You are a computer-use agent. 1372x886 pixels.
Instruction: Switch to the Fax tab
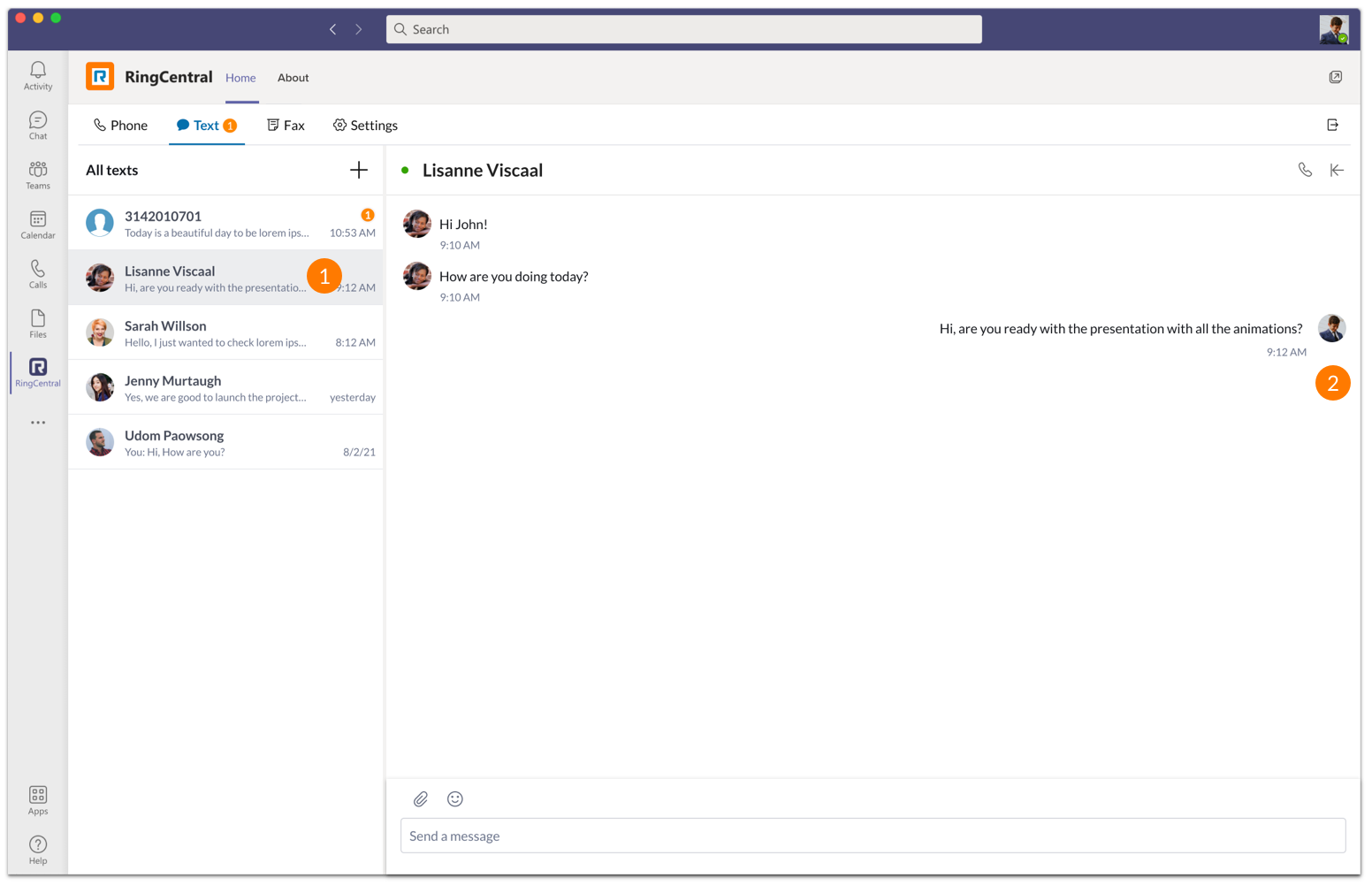click(x=286, y=126)
